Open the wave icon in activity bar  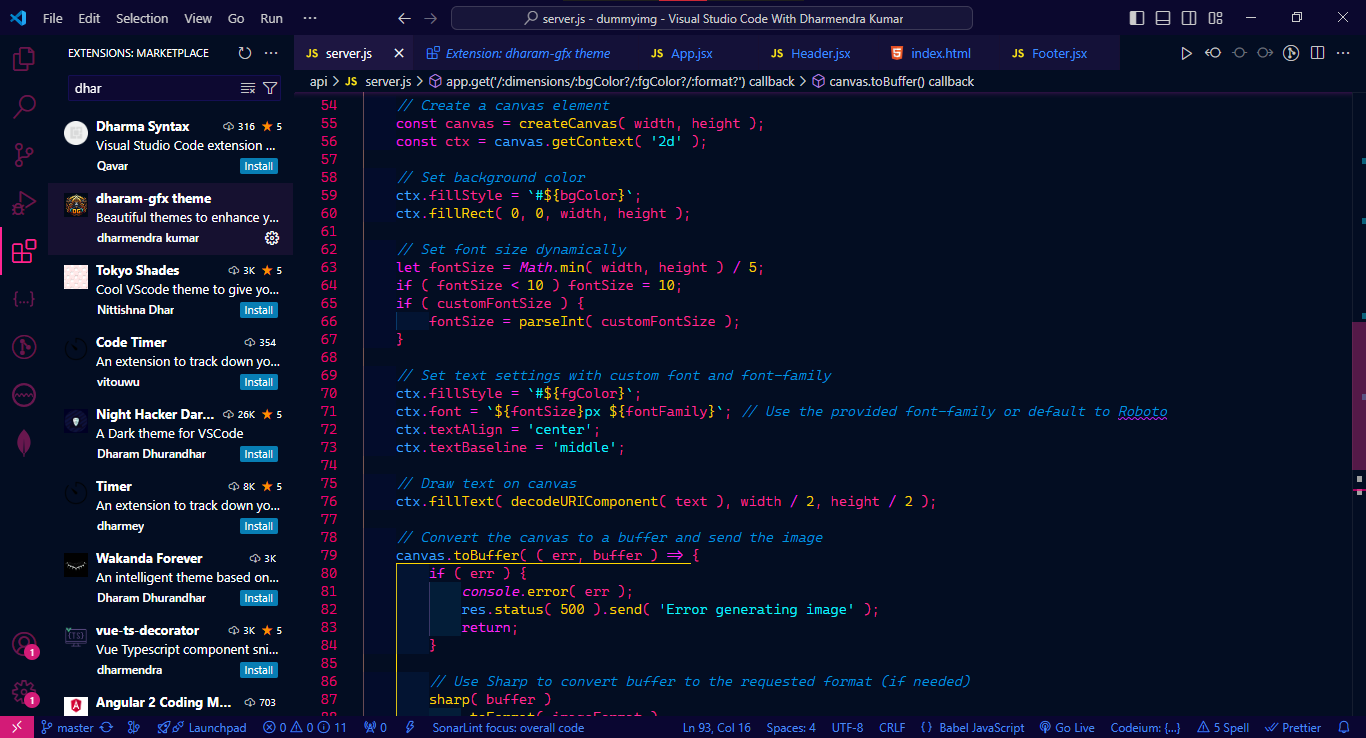tap(24, 395)
